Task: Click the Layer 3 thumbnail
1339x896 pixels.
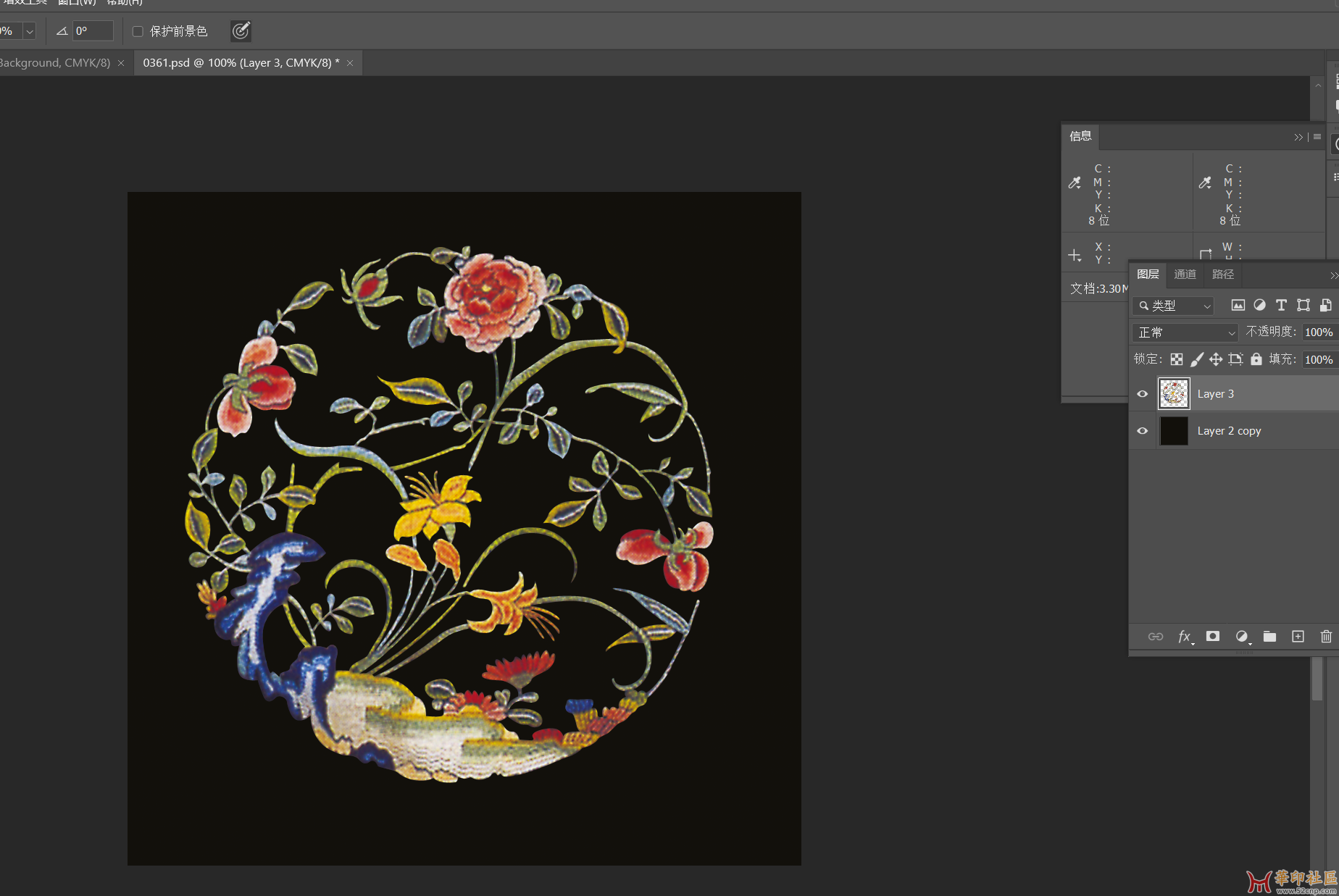Action: [1174, 394]
